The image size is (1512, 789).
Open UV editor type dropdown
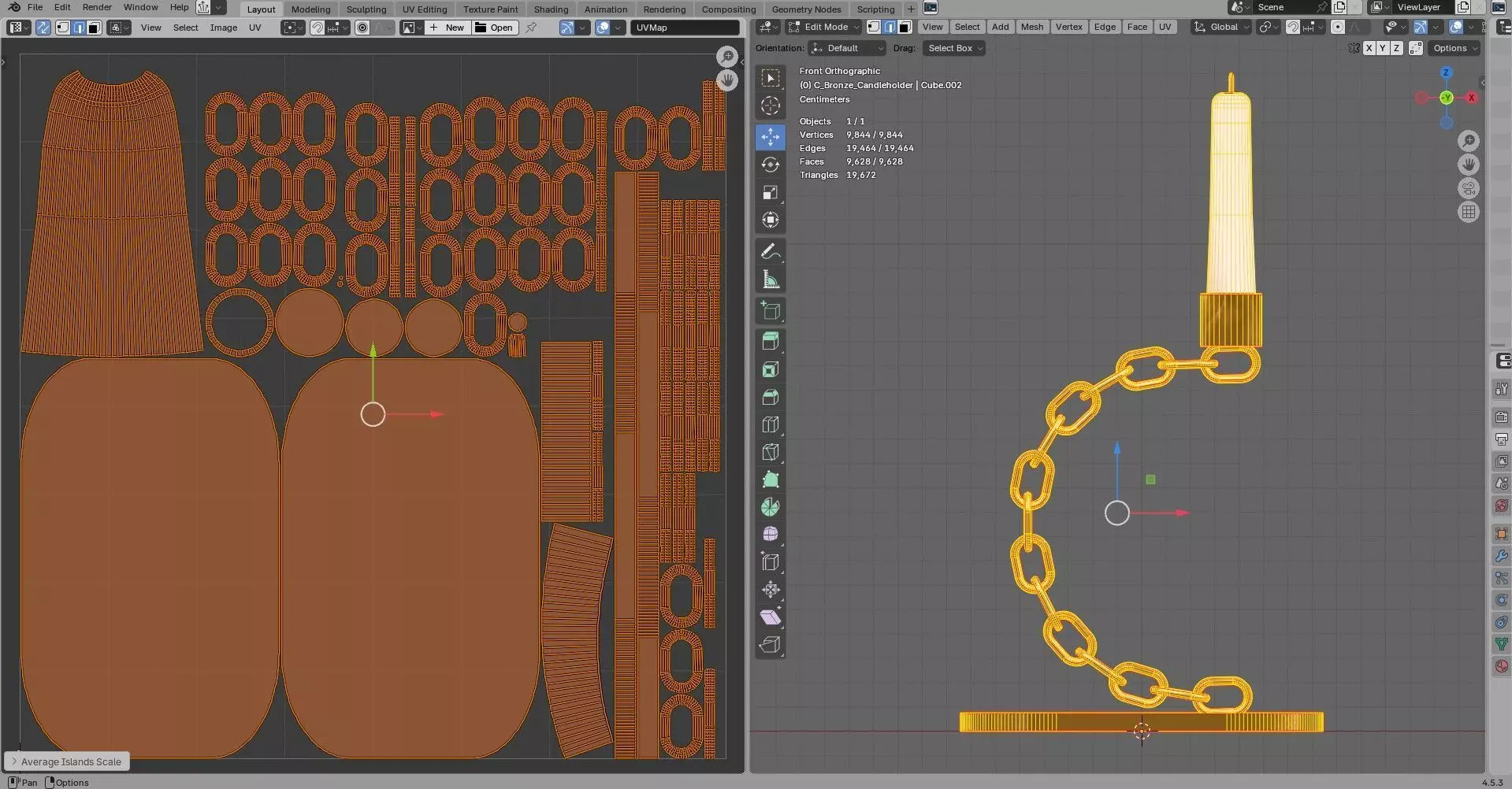coord(19,28)
